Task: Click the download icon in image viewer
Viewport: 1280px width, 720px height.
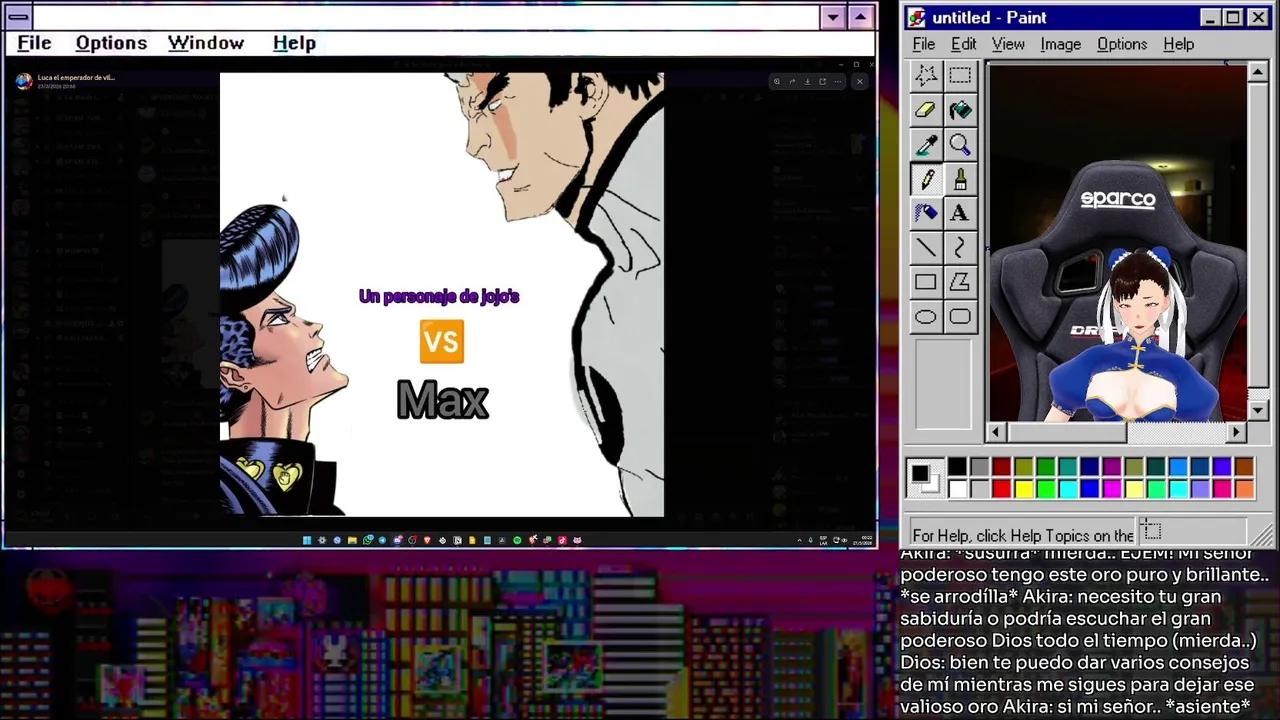Action: click(x=808, y=81)
